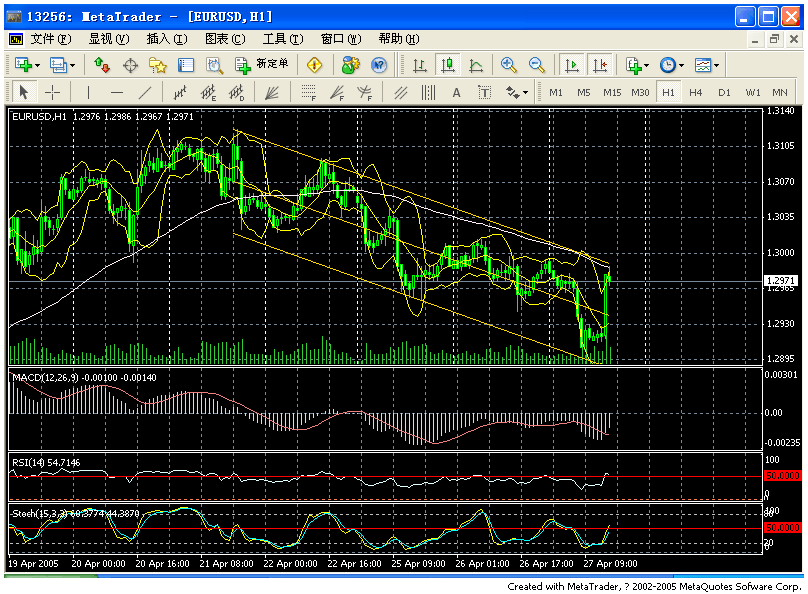The image size is (808, 594).
Task: Expand the Indicators dropdown arrow
Action: click(646, 65)
